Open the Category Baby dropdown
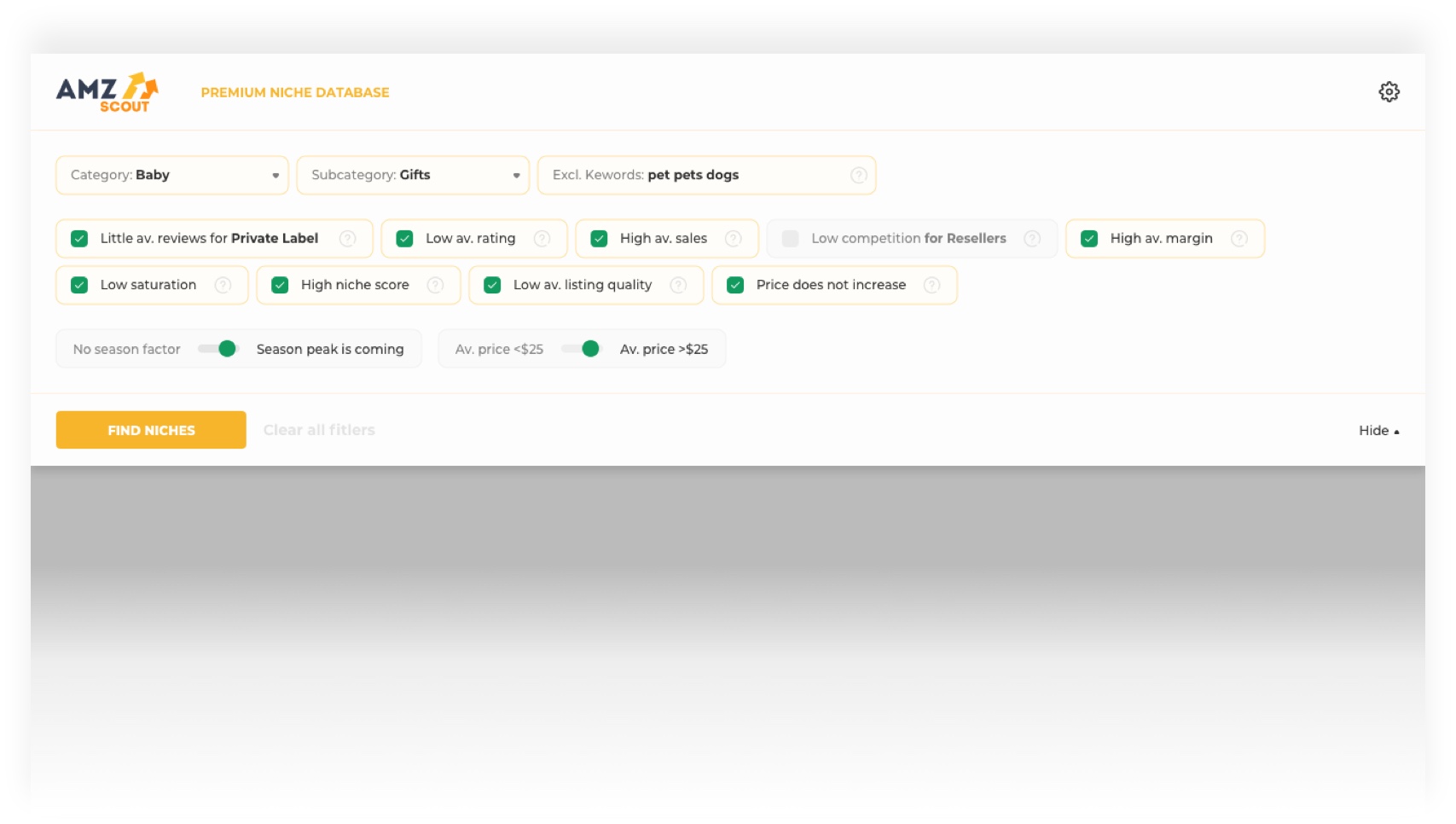The width and height of the screenshot is (1456, 824). (172, 175)
